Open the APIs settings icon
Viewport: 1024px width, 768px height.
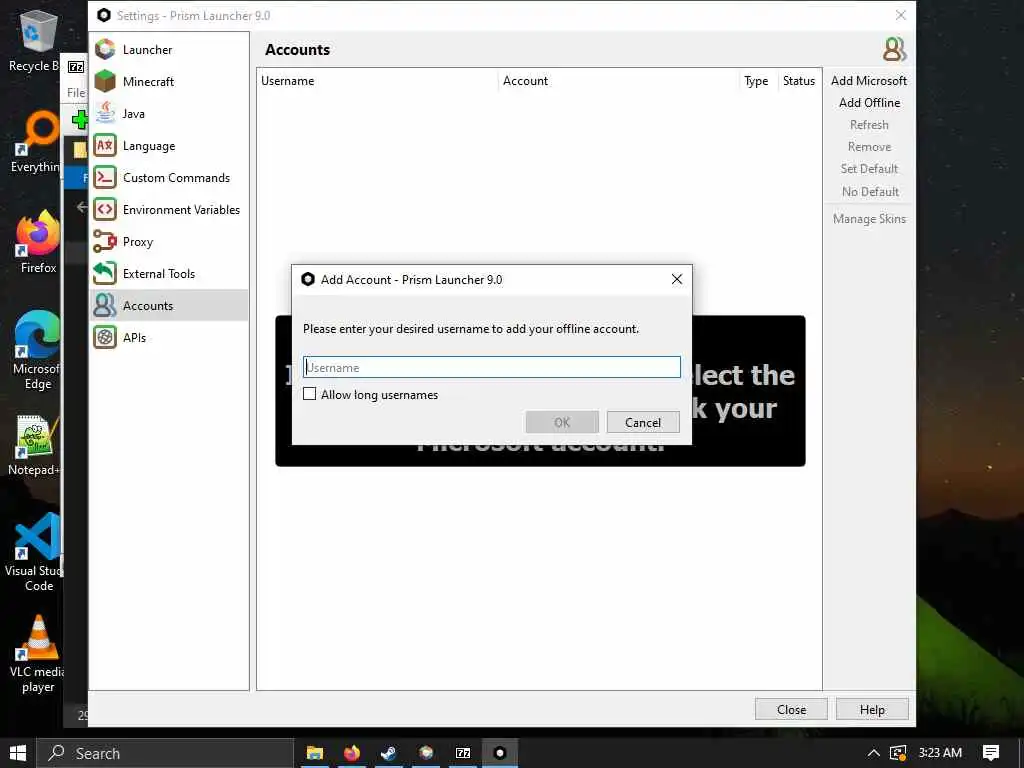[x=104, y=338]
